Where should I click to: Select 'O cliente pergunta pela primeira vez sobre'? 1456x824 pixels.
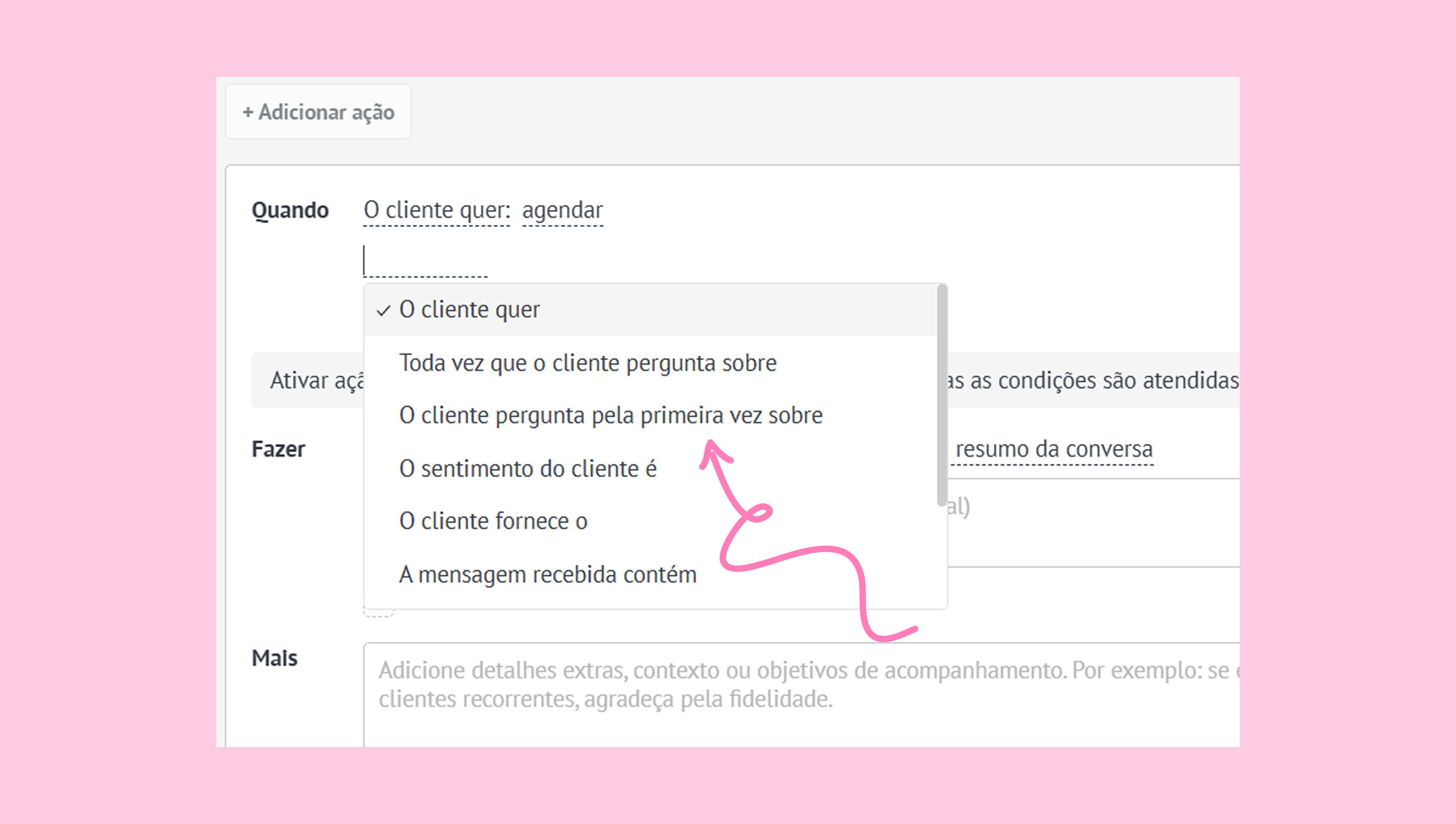(x=610, y=416)
